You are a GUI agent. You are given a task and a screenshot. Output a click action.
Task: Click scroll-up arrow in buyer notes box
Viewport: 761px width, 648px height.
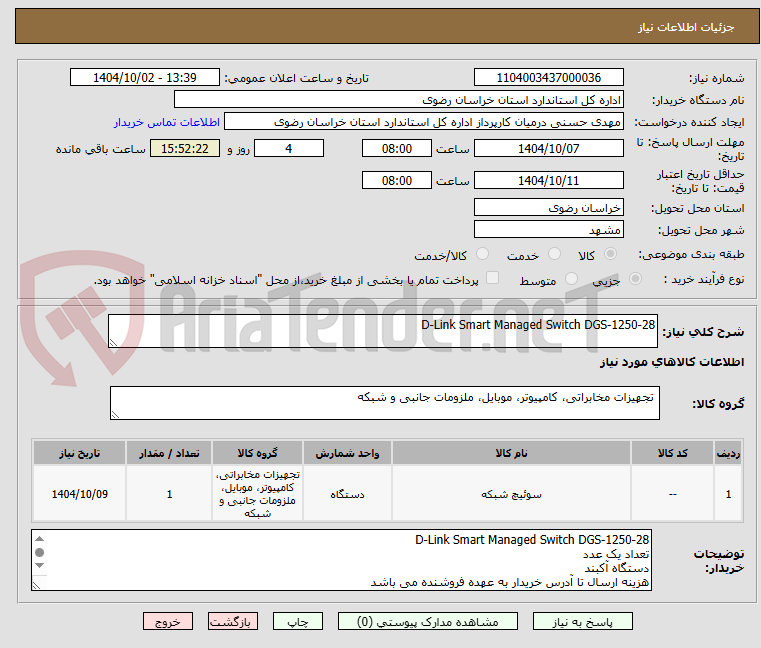click(x=40, y=539)
